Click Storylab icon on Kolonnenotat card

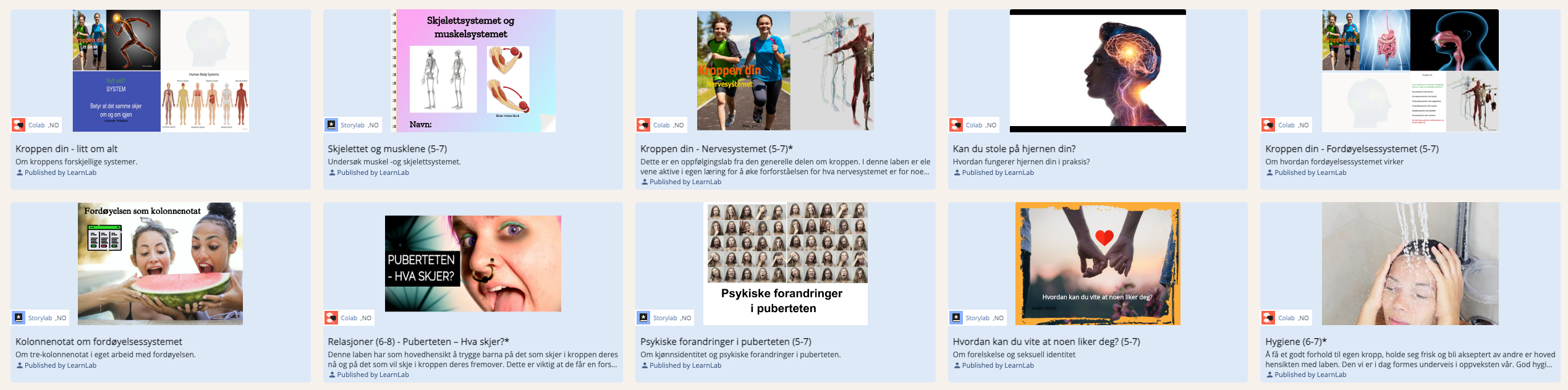tap(19, 318)
